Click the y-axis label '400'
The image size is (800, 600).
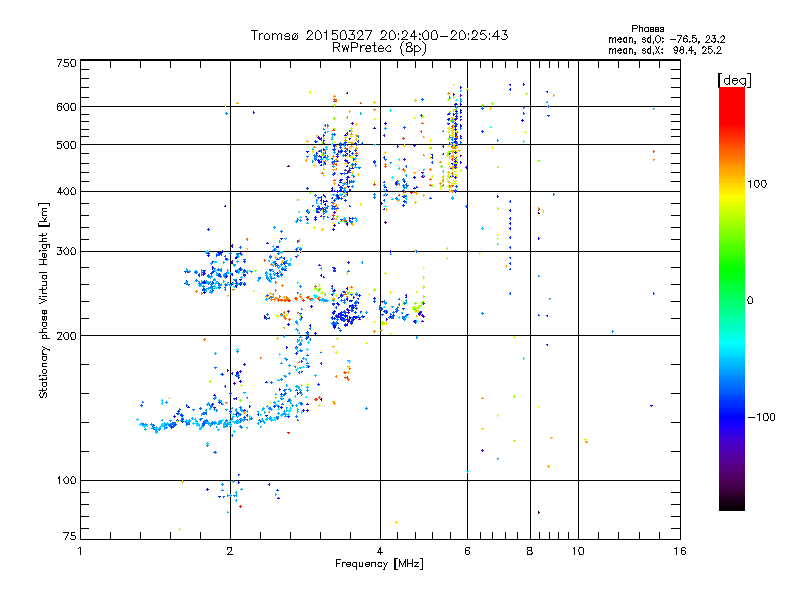pyautogui.click(x=66, y=192)
